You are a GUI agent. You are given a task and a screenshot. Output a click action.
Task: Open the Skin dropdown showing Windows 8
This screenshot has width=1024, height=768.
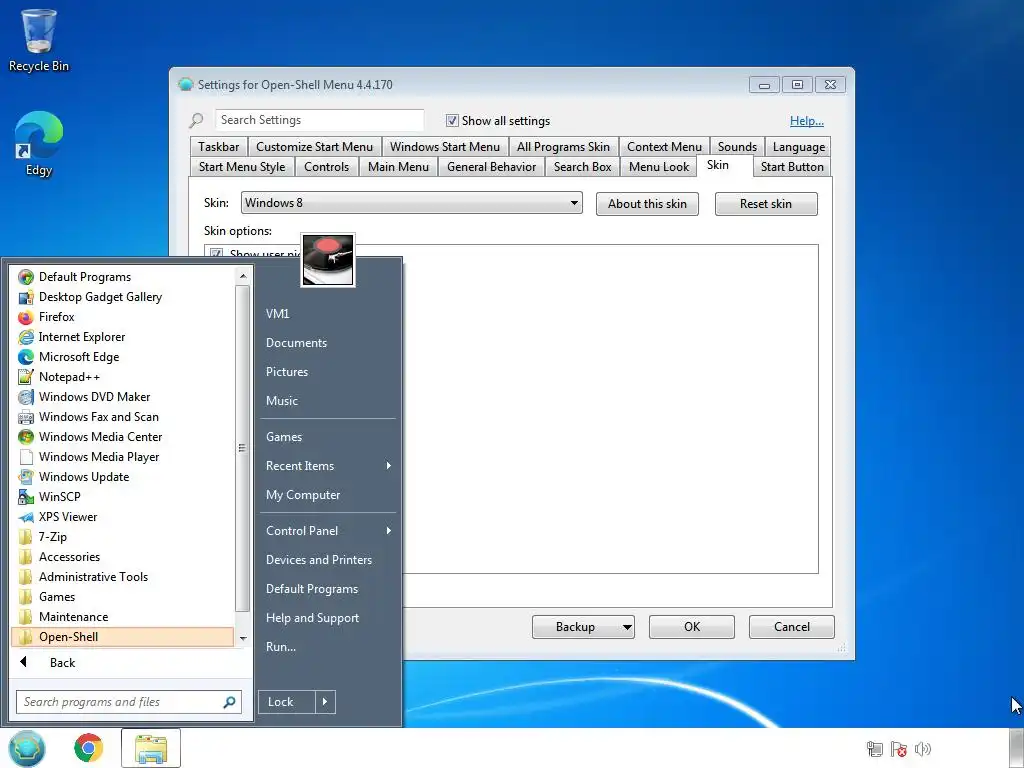pyautogui.click(x=411, y=202)
